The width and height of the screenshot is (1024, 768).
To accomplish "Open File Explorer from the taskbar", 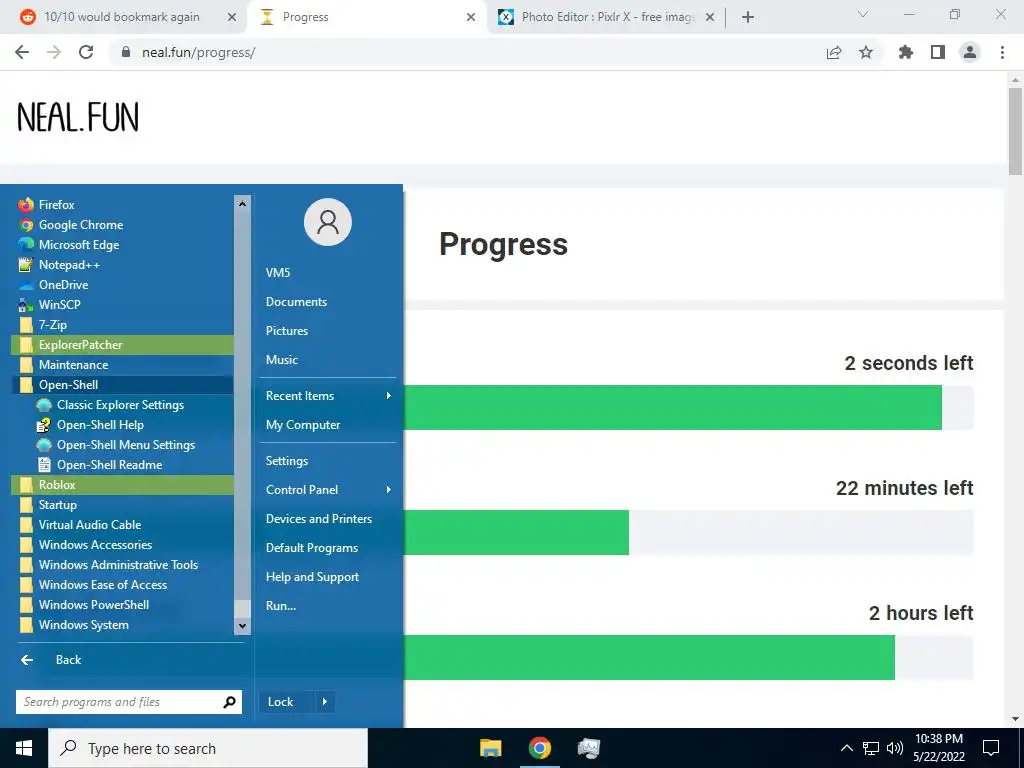I will 490,748.
